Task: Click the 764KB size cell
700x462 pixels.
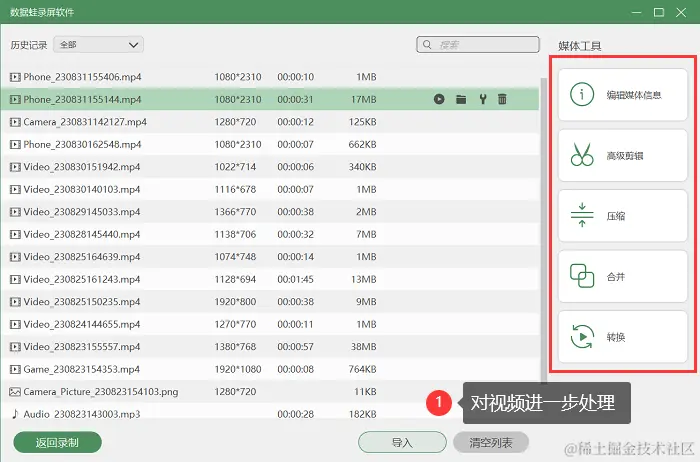Action: [362, 369]
